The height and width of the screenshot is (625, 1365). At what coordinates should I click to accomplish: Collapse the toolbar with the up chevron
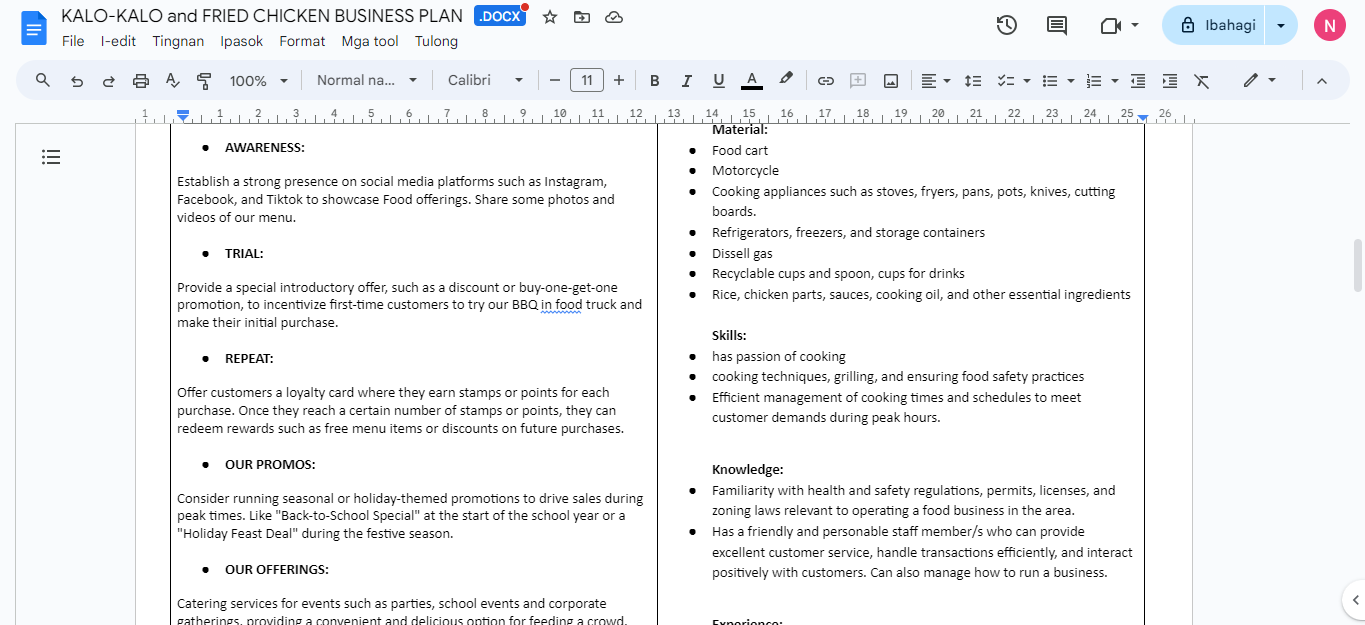(1321, 80)
